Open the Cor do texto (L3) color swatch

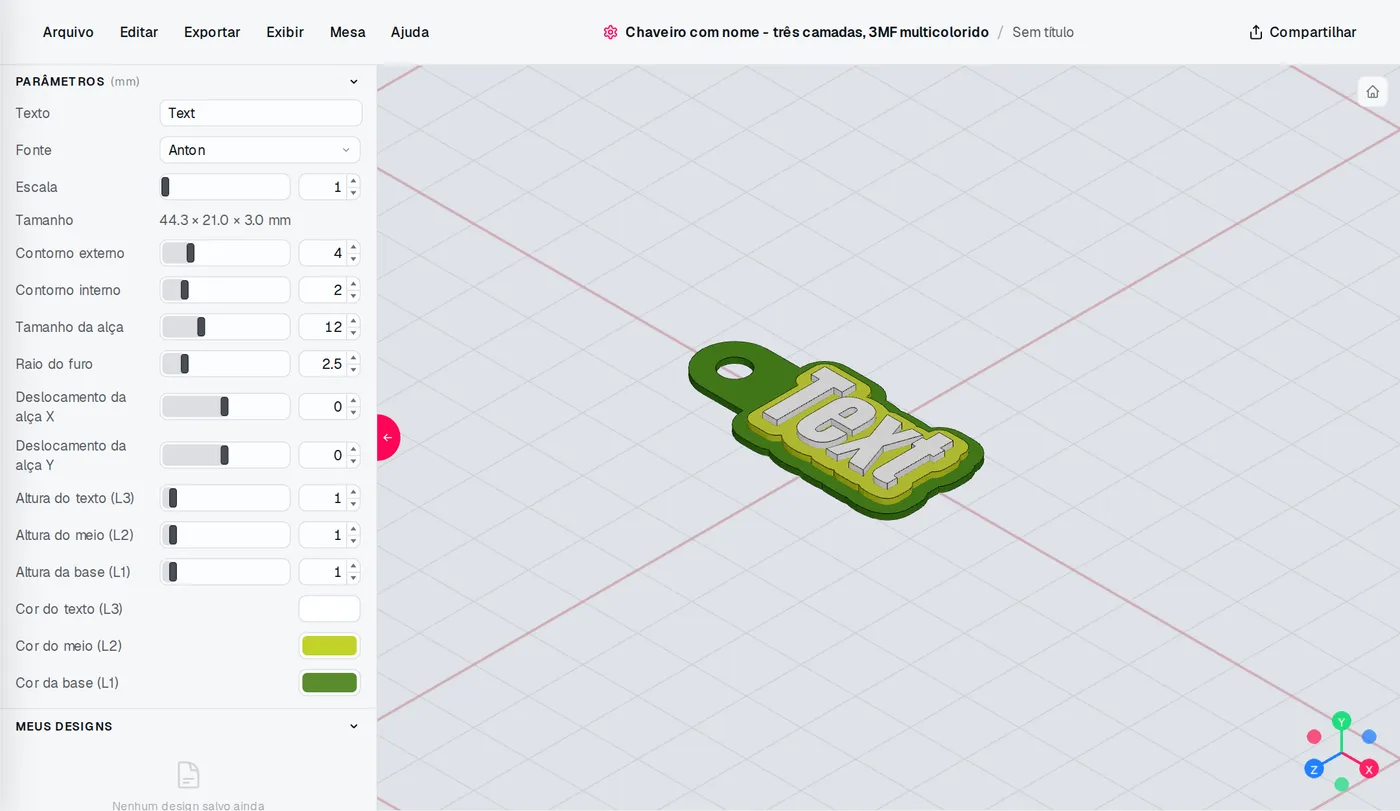[x=329, y=609]
